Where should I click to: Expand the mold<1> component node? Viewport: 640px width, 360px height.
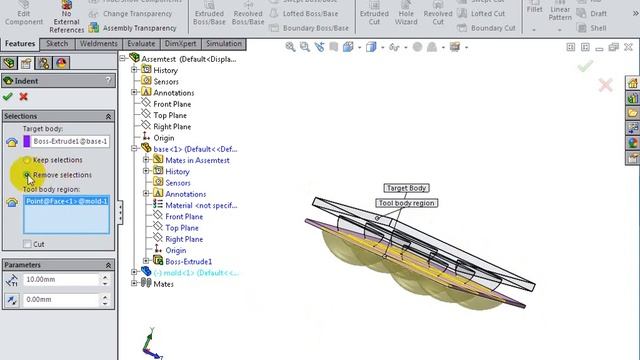click(134, 272)
